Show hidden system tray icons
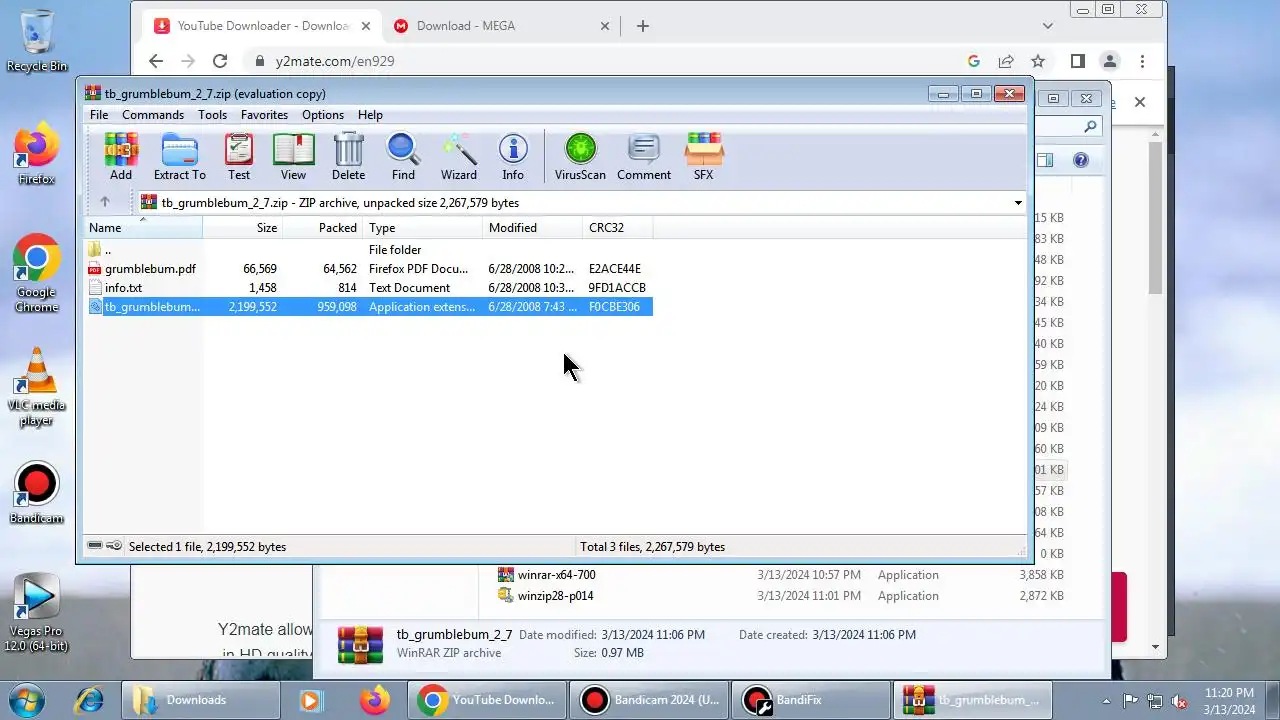Image resolution: width=1280 pixels, height=720 pixels. point(1106,701)
